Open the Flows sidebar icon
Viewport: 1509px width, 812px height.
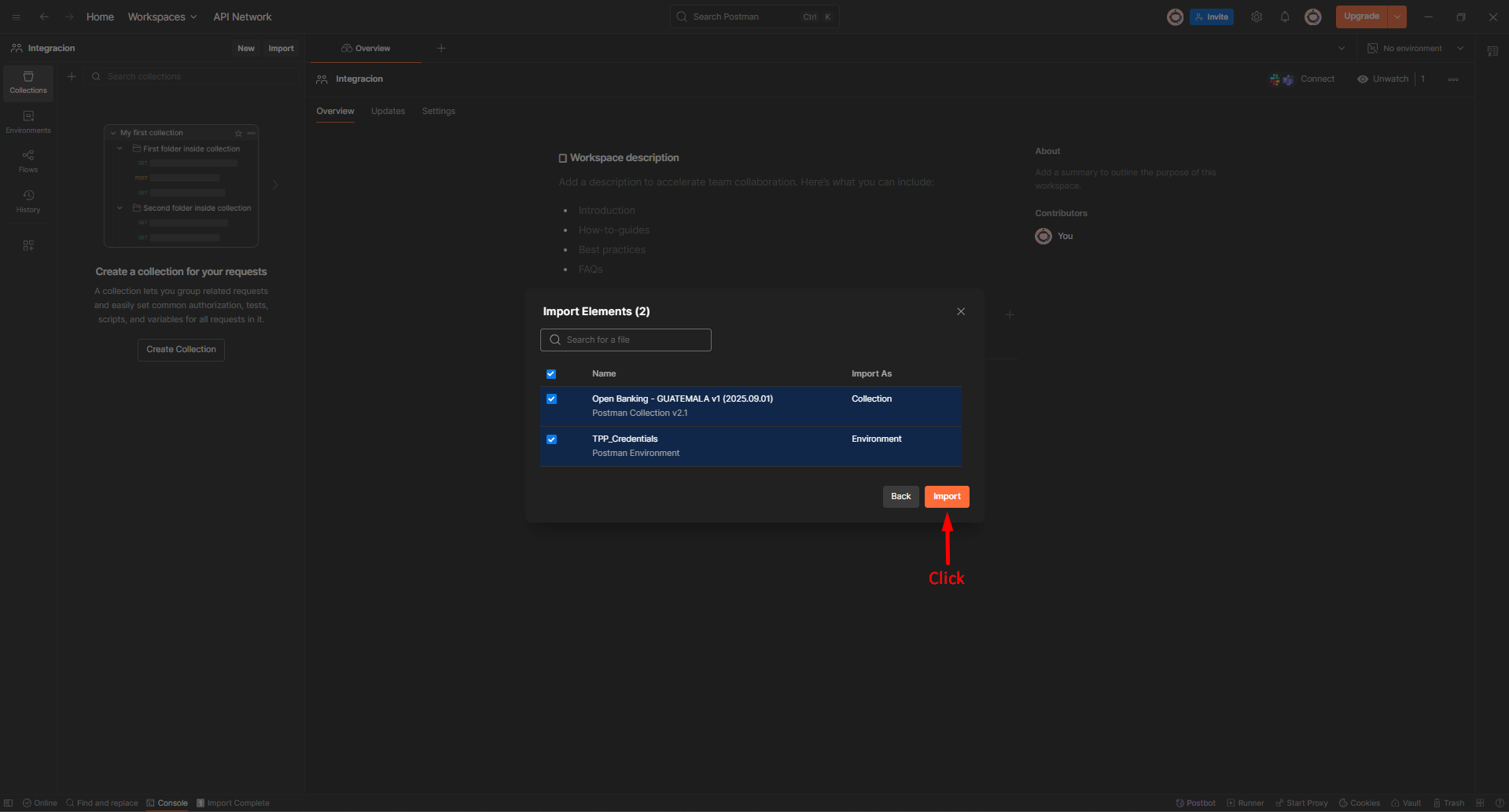28,160
